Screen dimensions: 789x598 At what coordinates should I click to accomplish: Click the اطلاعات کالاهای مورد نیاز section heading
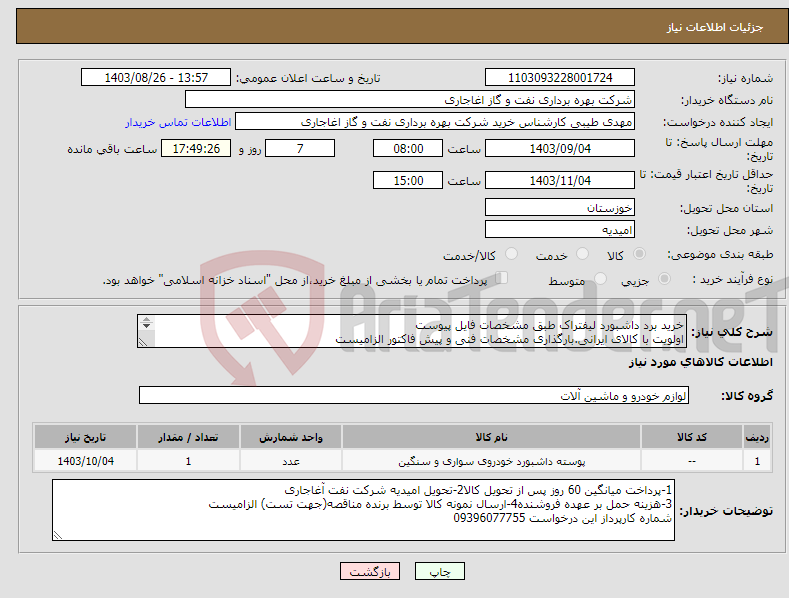click(x=700, y=362)
